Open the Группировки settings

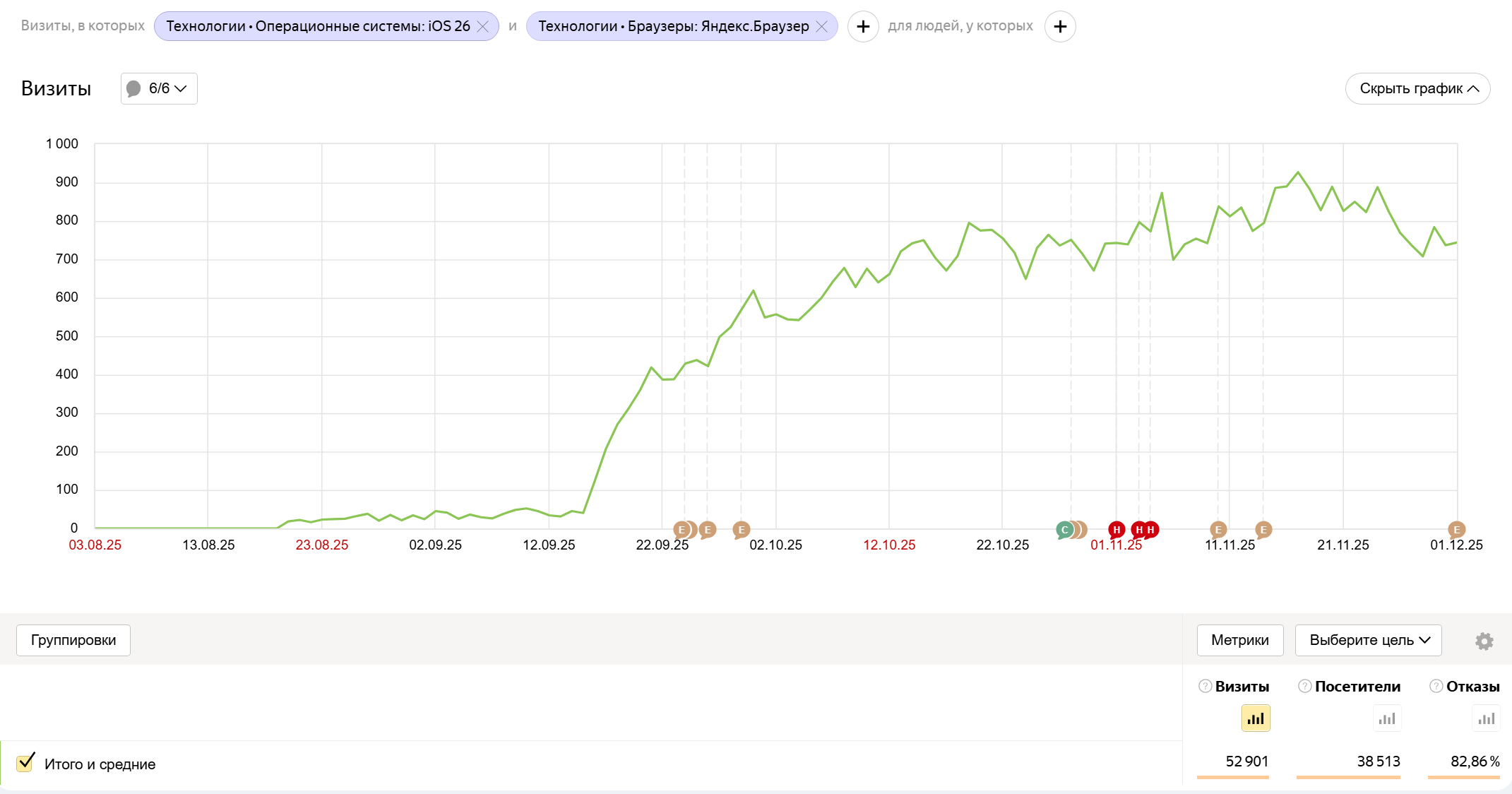(73, 640)
